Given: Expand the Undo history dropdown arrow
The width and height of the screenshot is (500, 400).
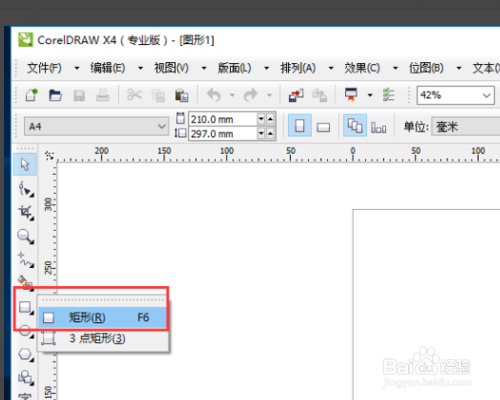Looking at the screenshot, I should click(232, 95).
